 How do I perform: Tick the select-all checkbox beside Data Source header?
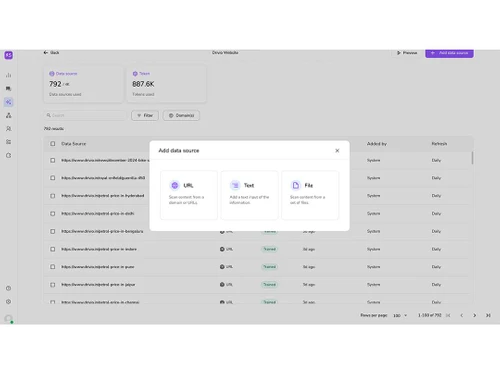pos(53,144)
